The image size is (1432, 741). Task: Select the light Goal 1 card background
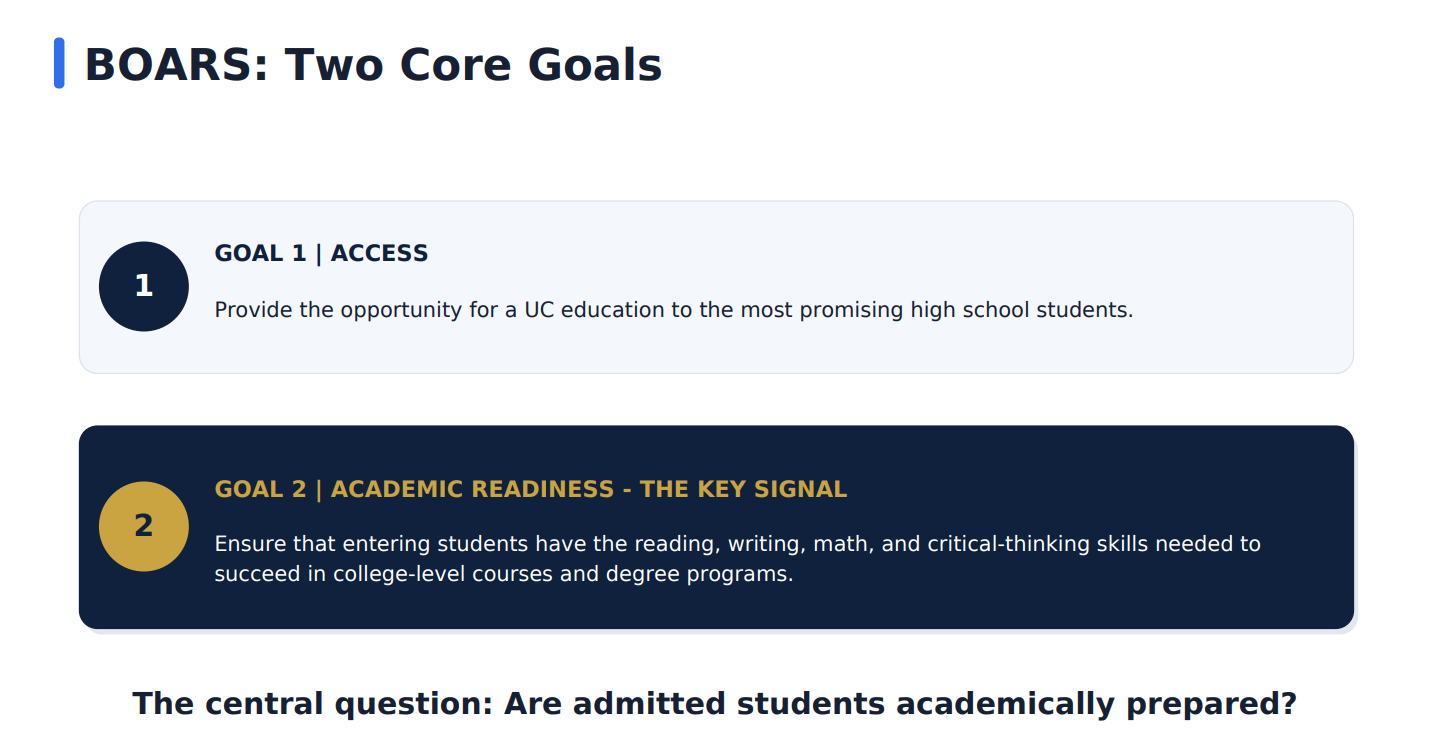coord(716,287)
